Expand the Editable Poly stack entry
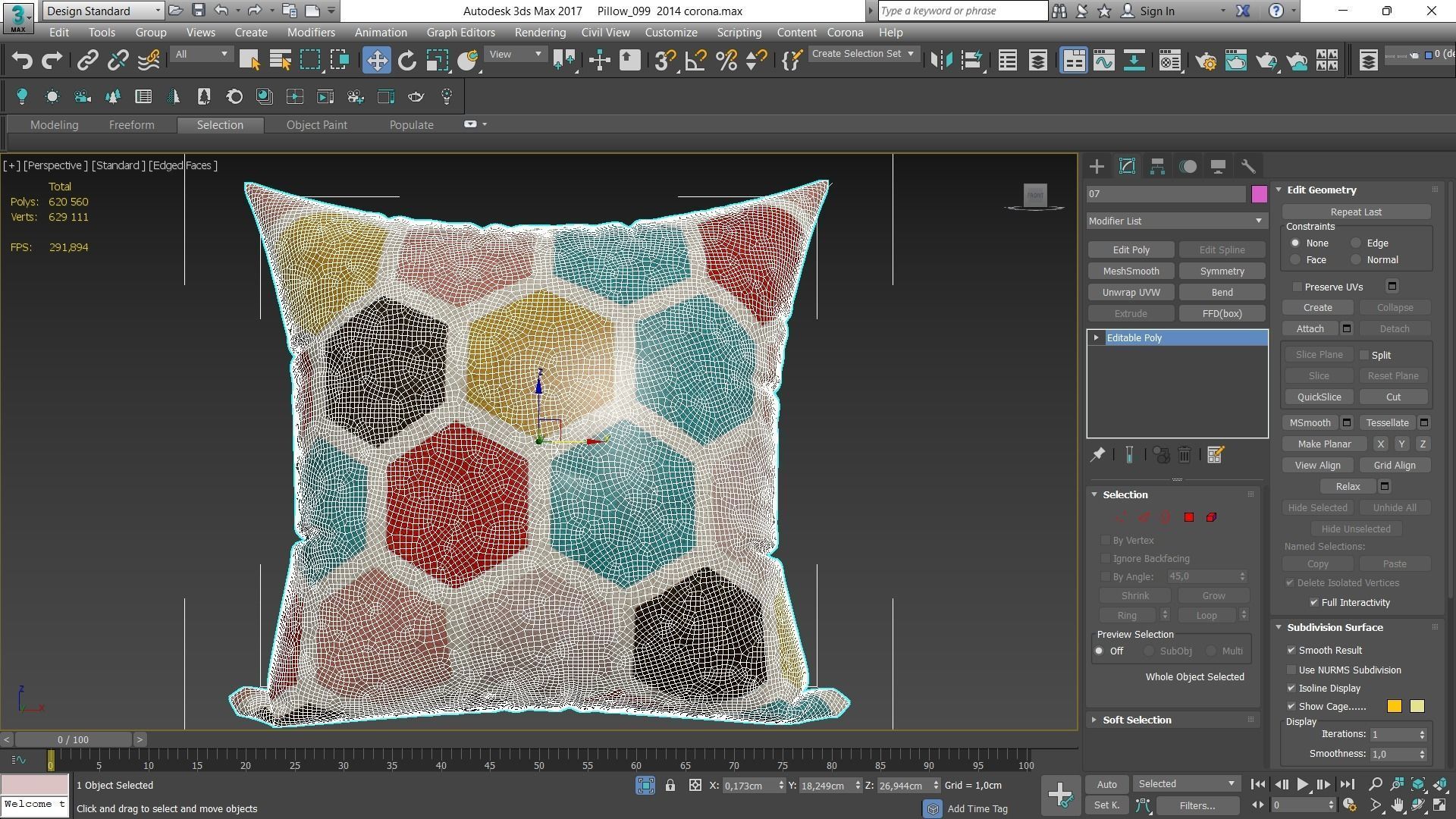Viewport: 1456px width, 819px height. tap(1096, 338)
